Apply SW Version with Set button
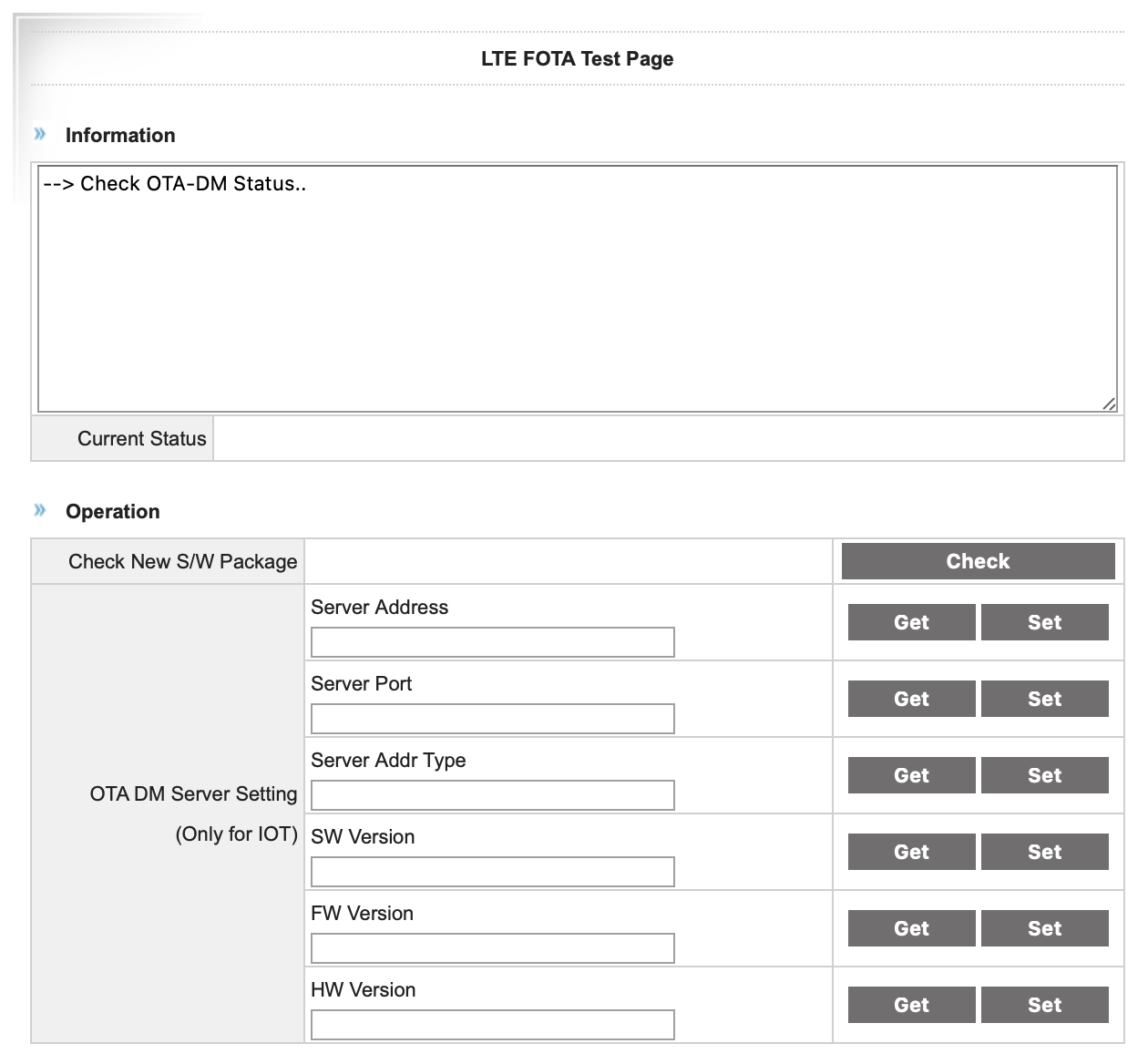This screenshot has height=1064, width=1148. pyautogui.click(x=1044, y=852)
